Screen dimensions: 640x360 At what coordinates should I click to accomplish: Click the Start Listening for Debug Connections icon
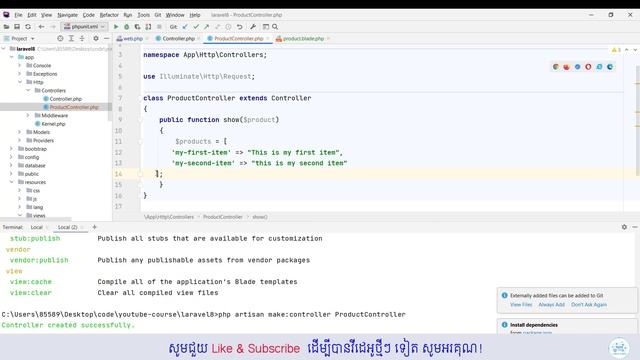(148, 27)
